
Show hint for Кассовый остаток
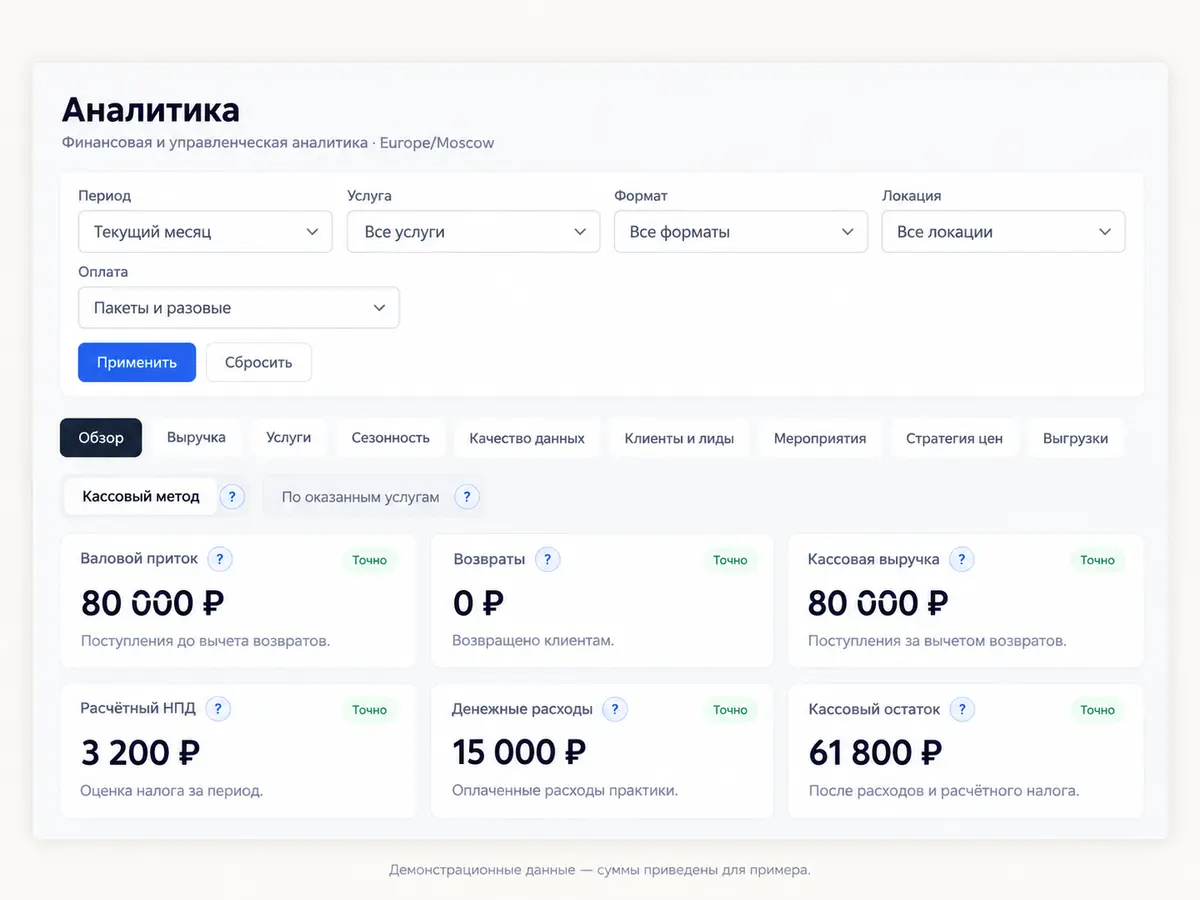(x=962, y=709)
